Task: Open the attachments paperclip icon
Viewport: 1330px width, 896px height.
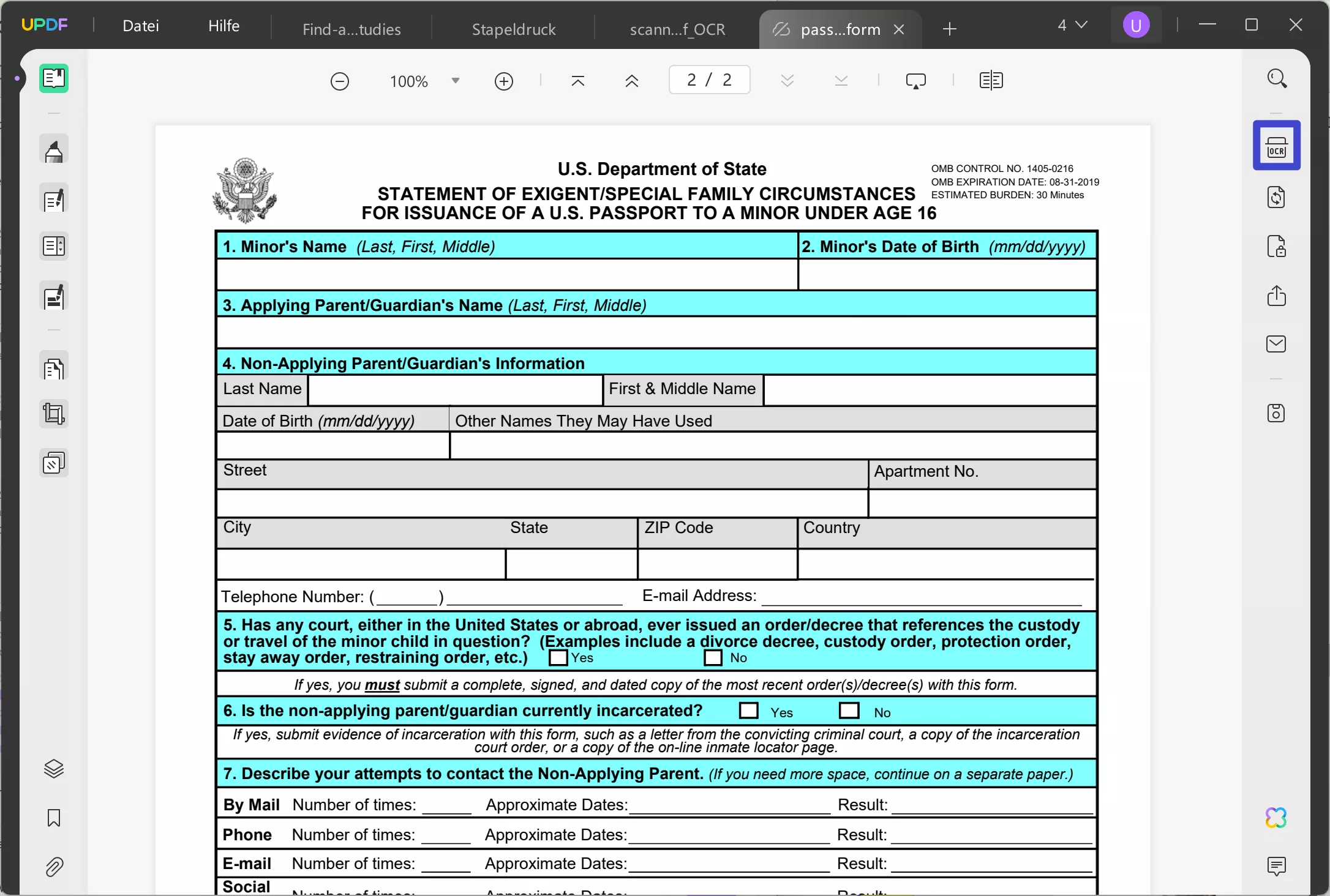Action: pyautogui.click(x=54, y=867)
